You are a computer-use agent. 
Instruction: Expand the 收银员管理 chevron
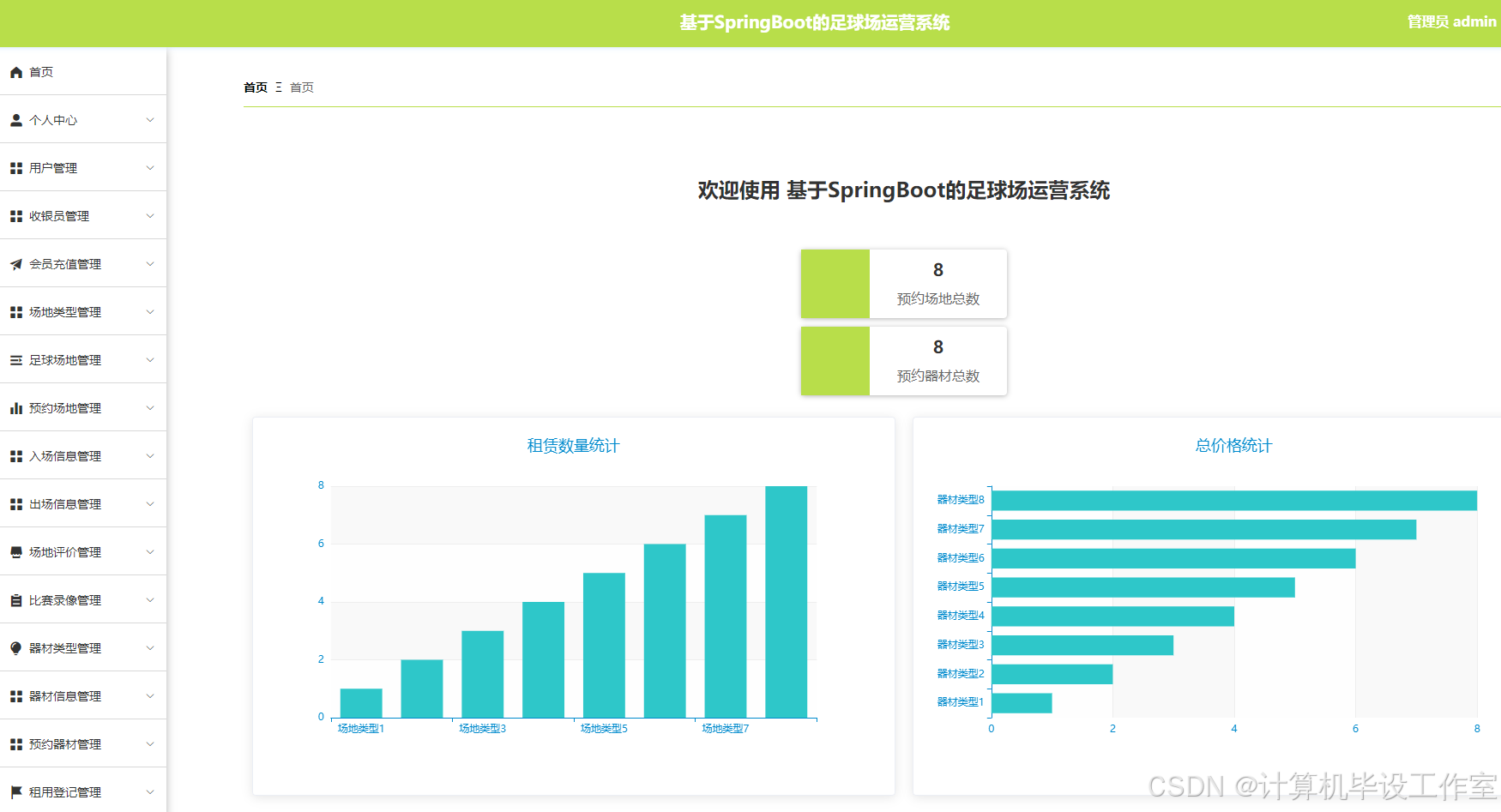150,216
